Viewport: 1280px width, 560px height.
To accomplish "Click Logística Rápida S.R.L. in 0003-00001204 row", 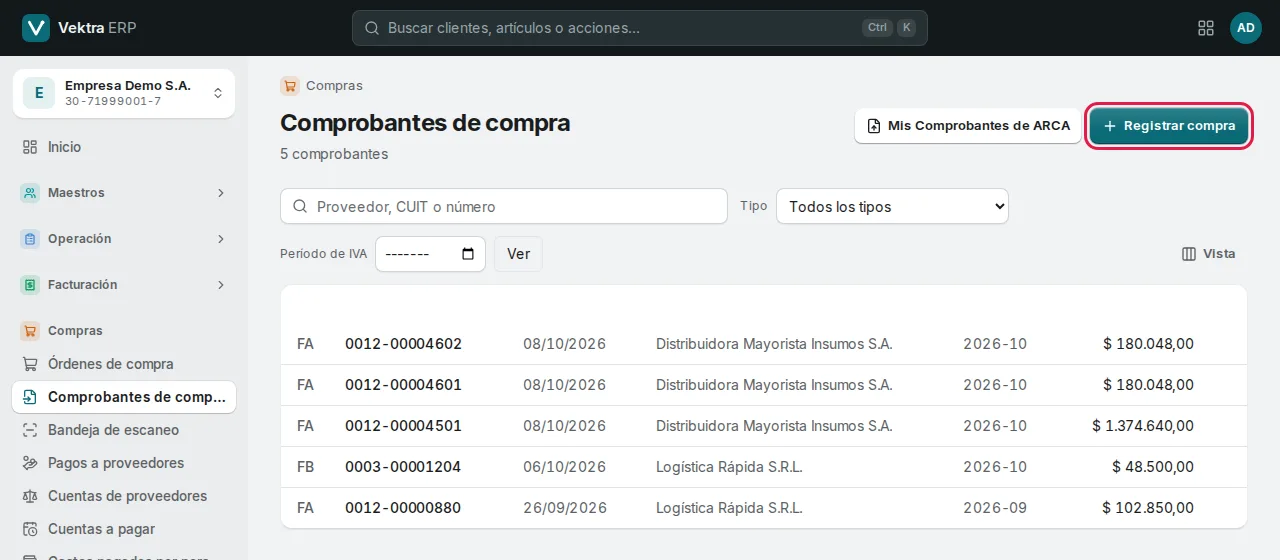I will 729,467.
